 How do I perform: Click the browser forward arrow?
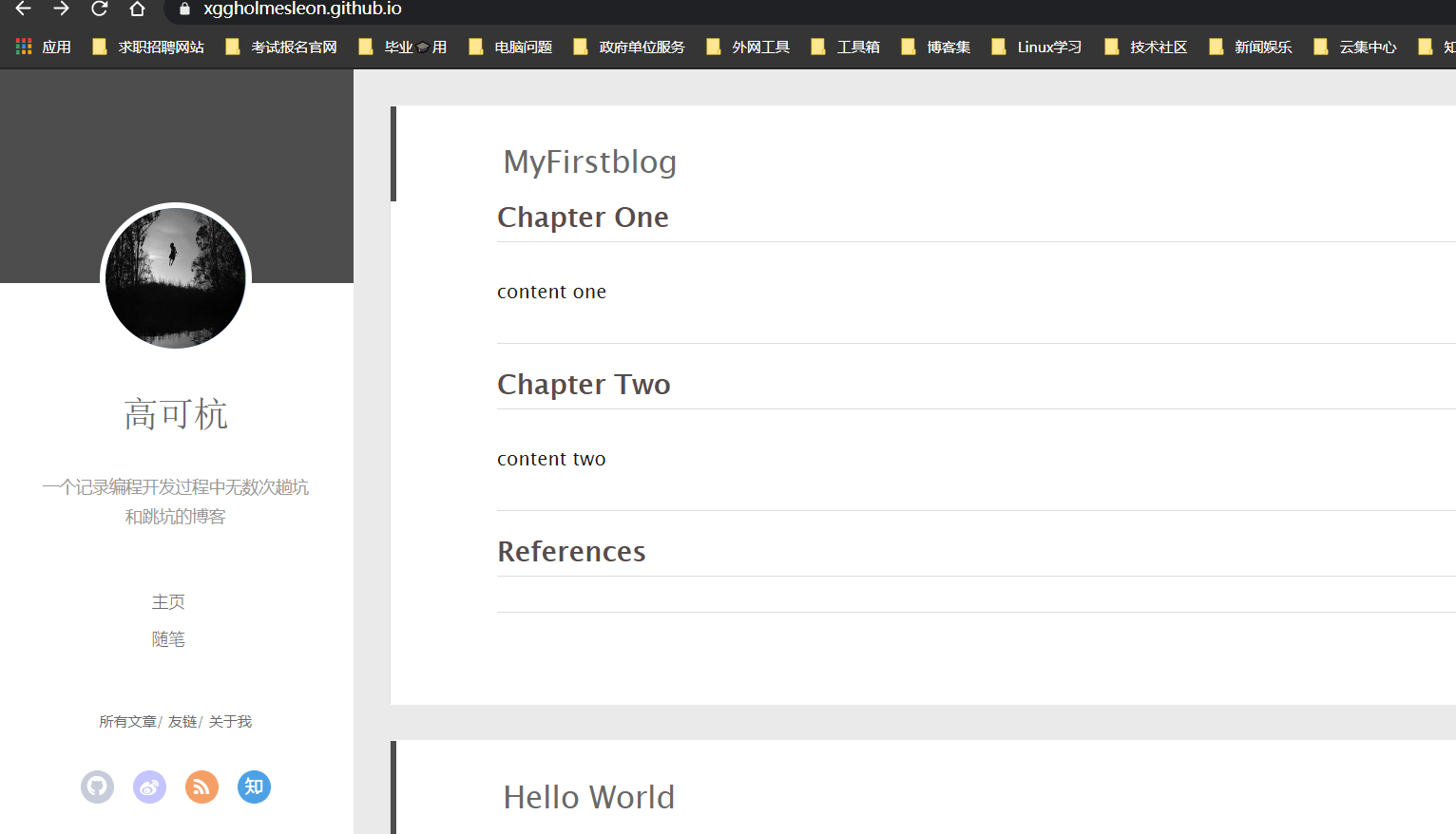pyautogui.click(x=61, y=9)
